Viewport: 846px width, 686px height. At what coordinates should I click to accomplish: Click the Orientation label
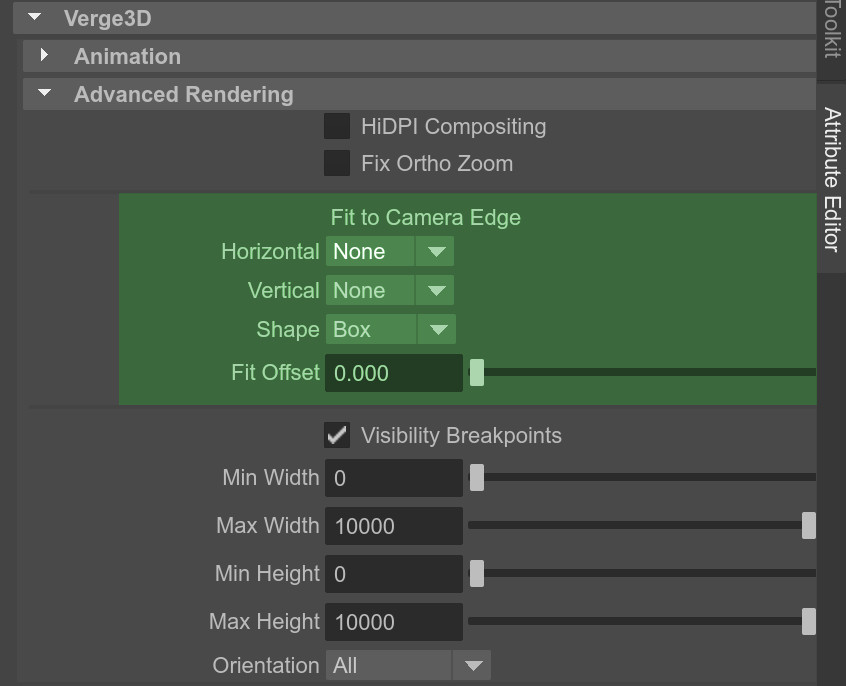tap(266, 665)
